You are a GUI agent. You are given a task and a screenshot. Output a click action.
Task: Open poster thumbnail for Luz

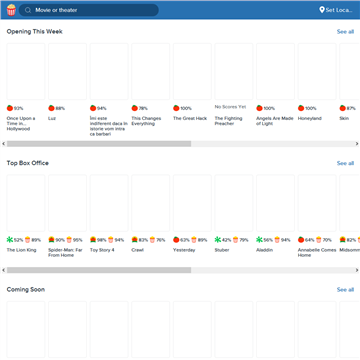[x=67, y=71]
